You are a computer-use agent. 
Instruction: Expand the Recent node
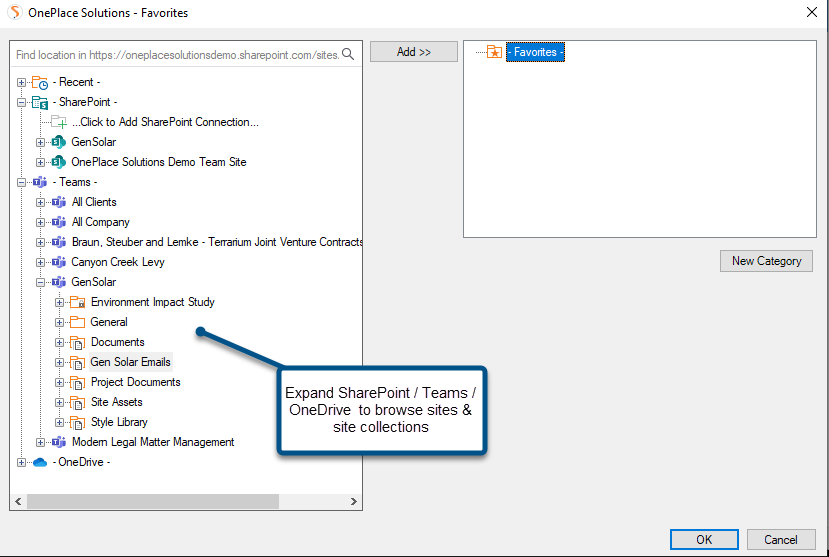(x=21, y=82)
